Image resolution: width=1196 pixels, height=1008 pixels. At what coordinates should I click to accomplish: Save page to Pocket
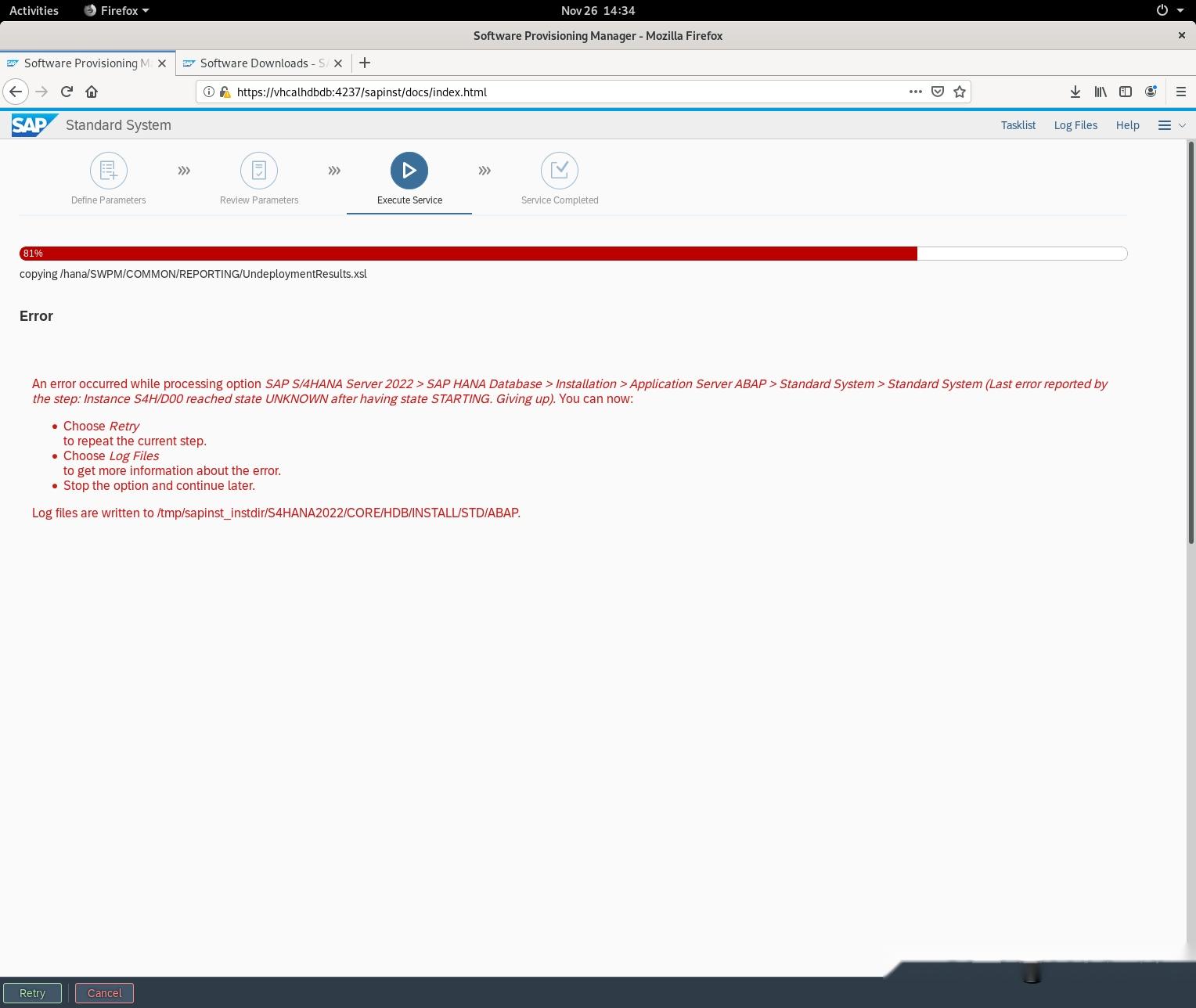coord(938,92)
